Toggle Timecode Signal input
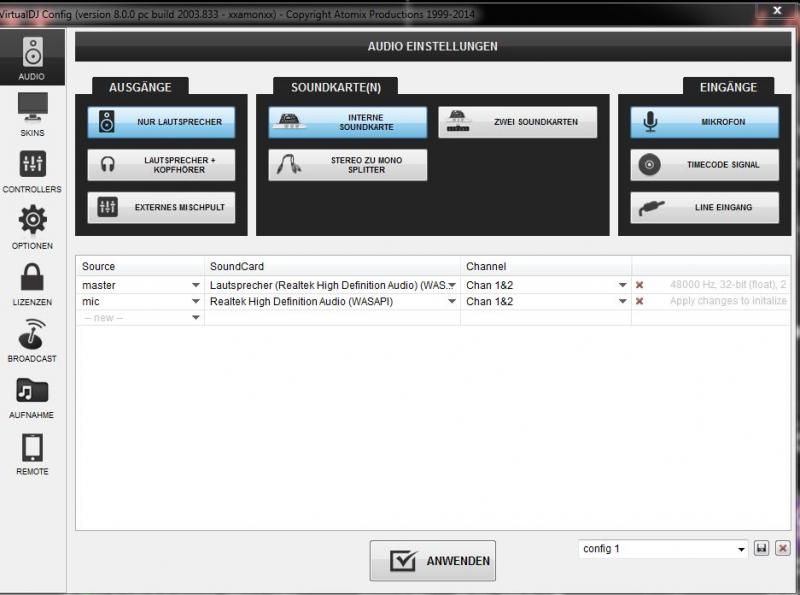Screen dimensions: 800x595 coord(705,165)
